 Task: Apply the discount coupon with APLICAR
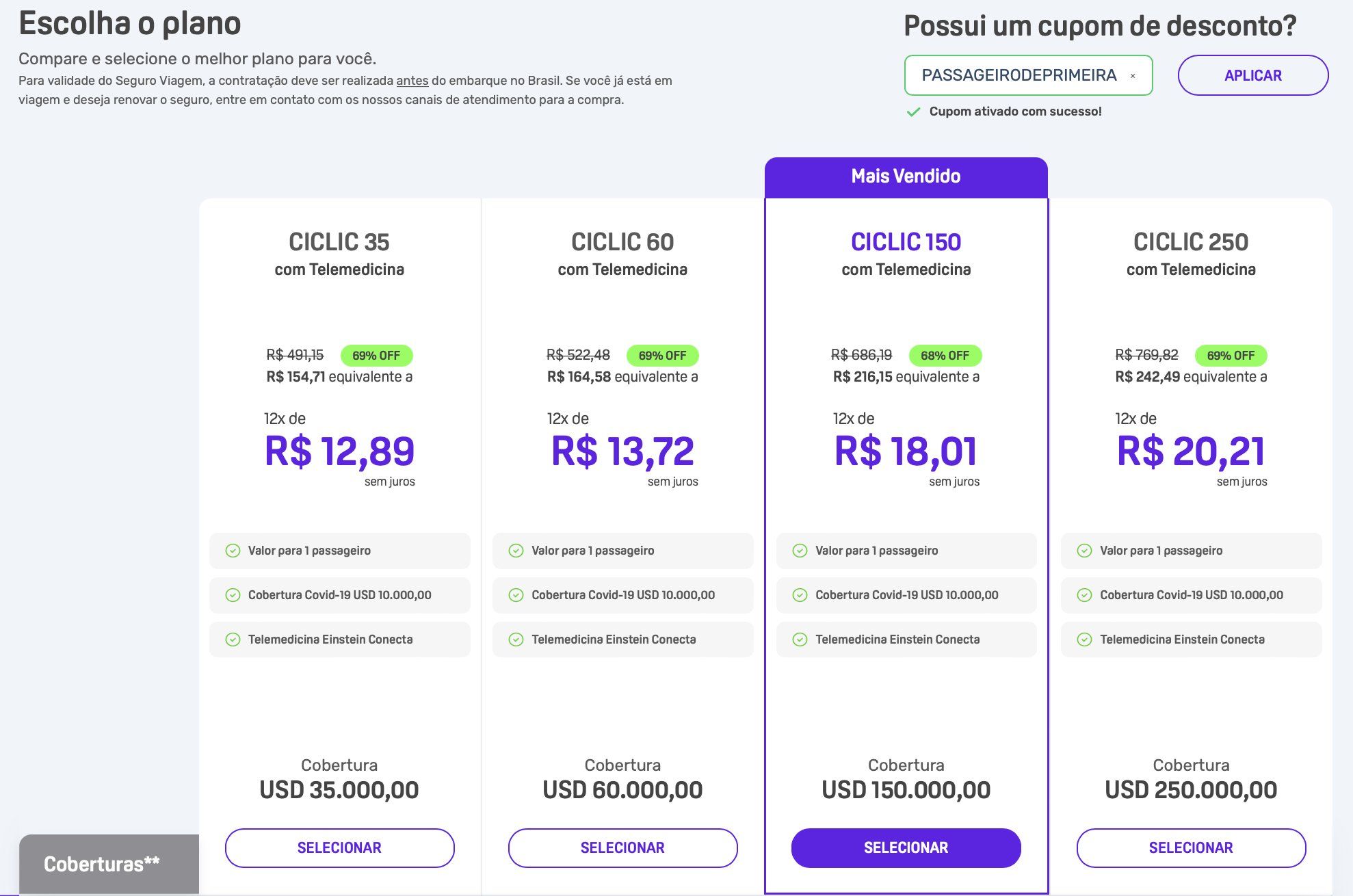pos(1253,75)
